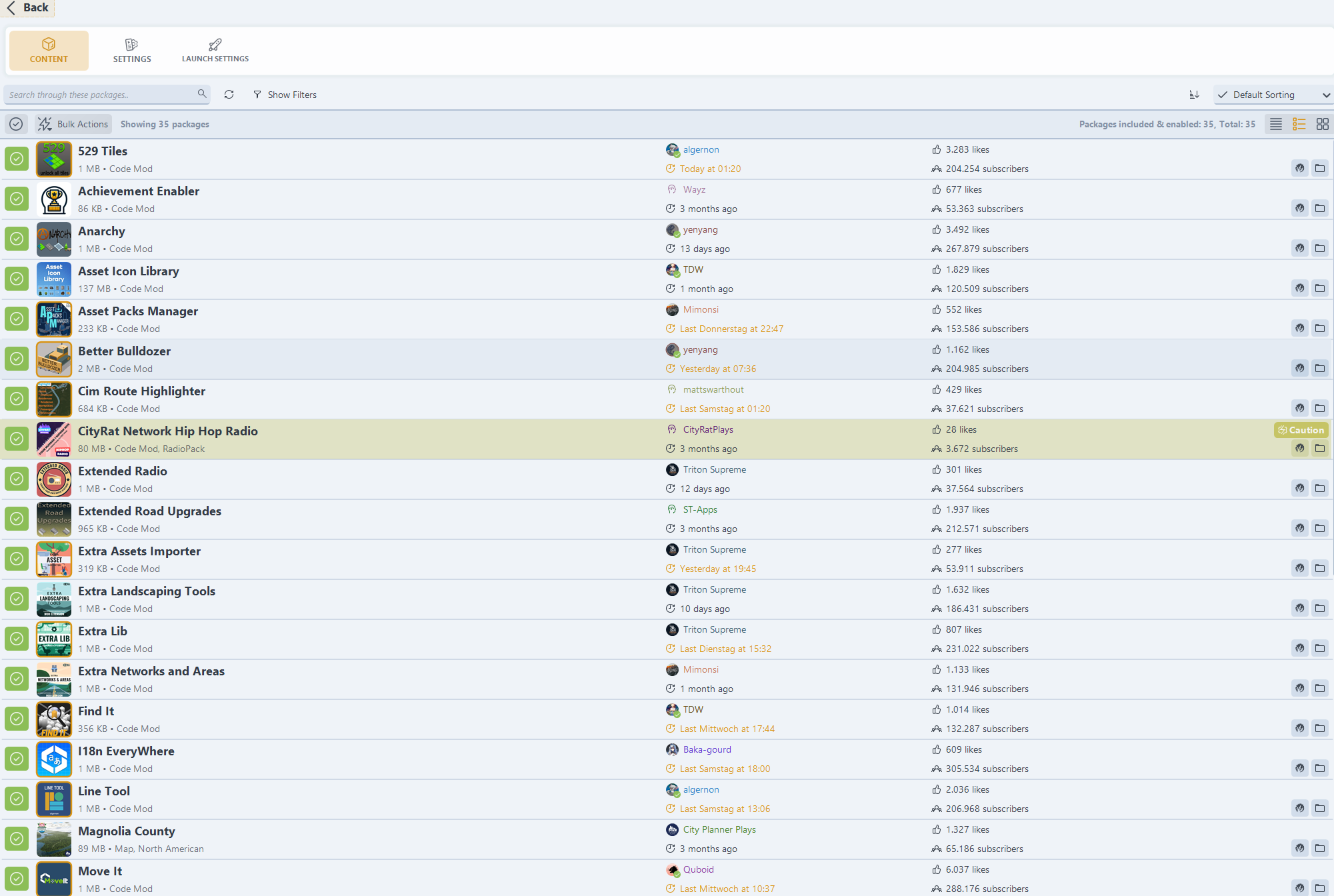Go Back to the previous page
Screen dimensions: 1334x896
click(x=27, y=7)
